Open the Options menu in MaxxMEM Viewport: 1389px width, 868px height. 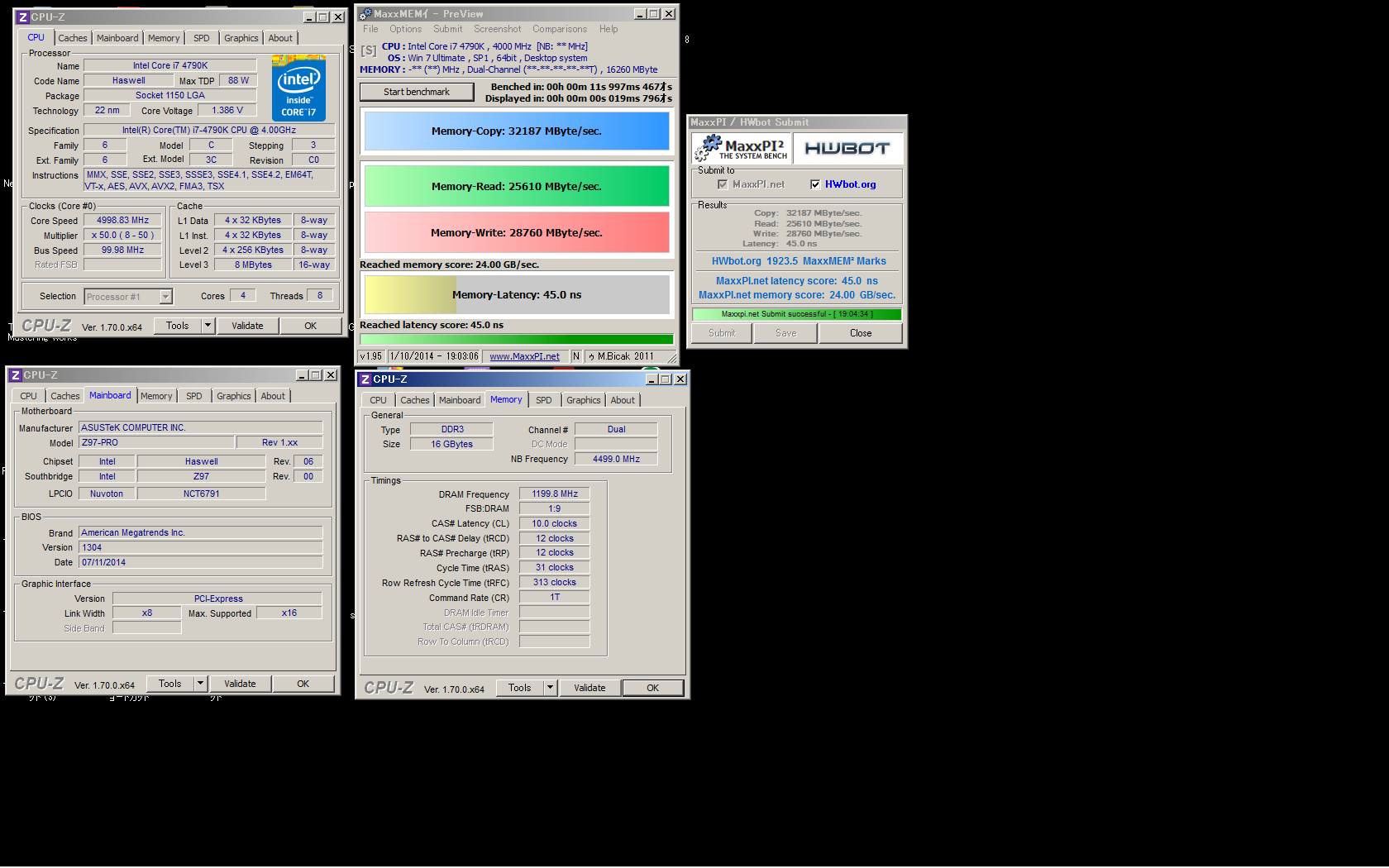click(406, 29)
